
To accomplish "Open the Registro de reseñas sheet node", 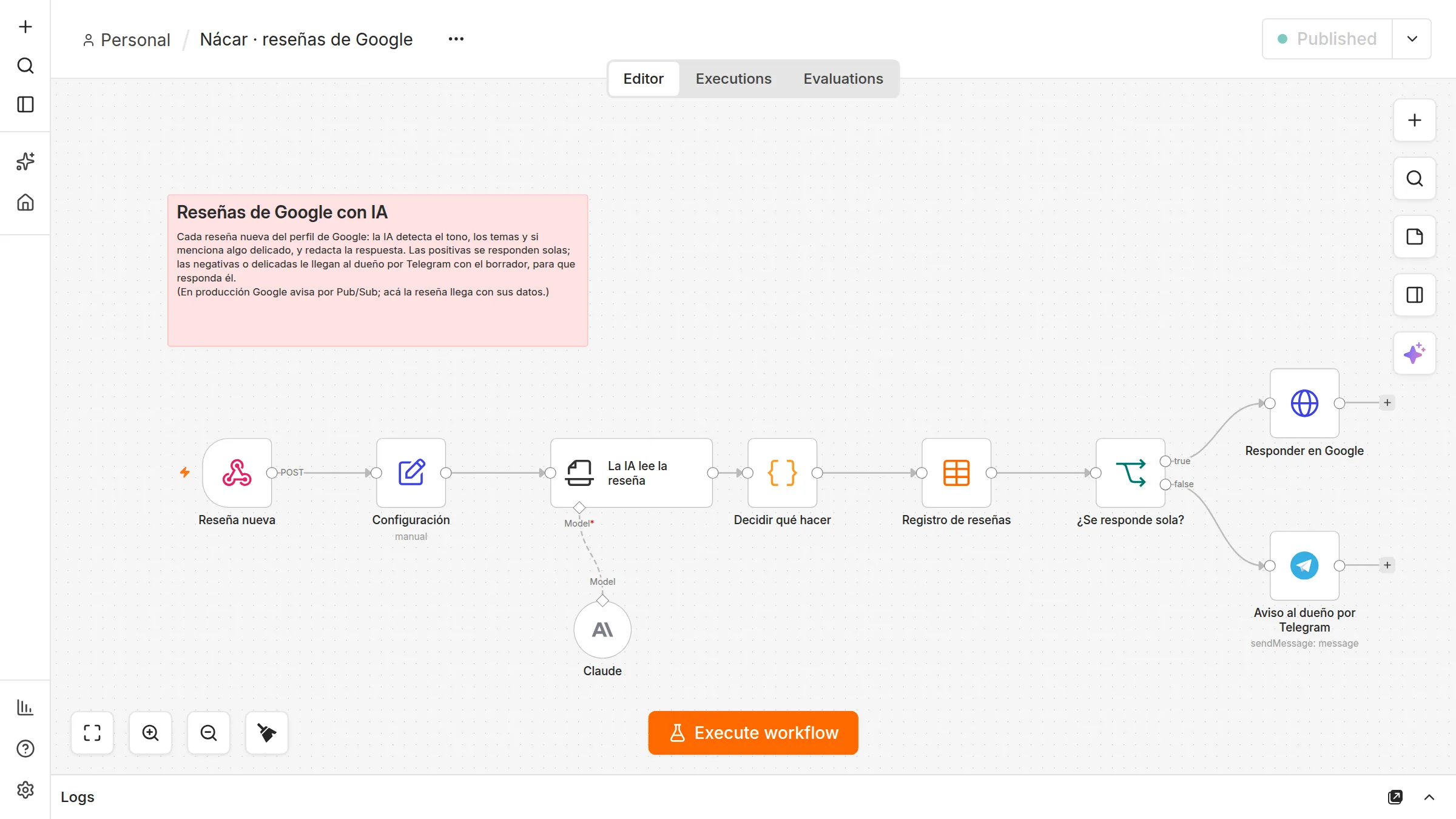I will coord(956,473).
